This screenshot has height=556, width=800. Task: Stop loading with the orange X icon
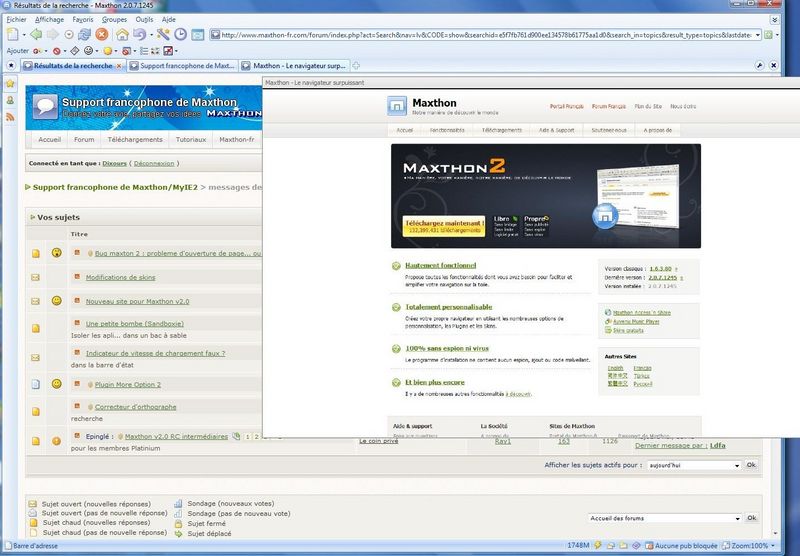(x=102, y=35)
